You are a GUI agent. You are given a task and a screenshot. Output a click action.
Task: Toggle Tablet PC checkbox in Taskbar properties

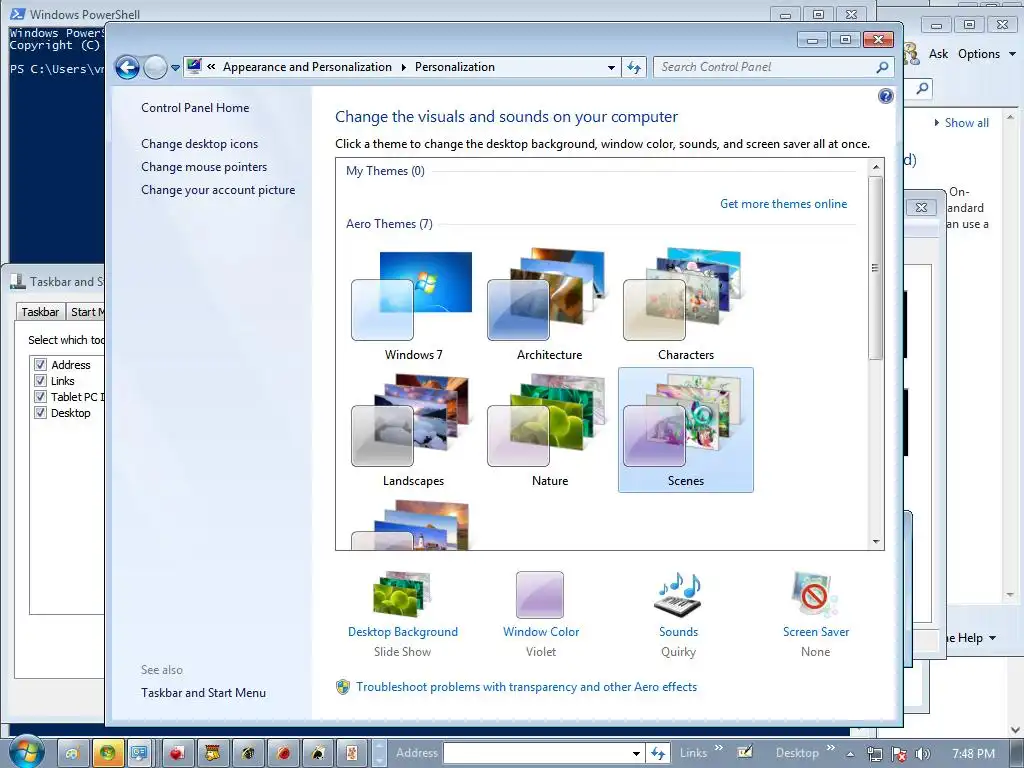(40, 396)
